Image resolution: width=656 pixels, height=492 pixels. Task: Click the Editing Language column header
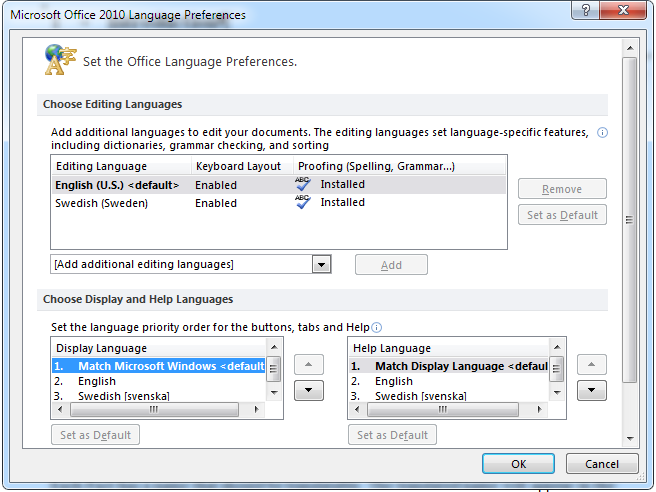pyautogui.click(x=122, y=166)
